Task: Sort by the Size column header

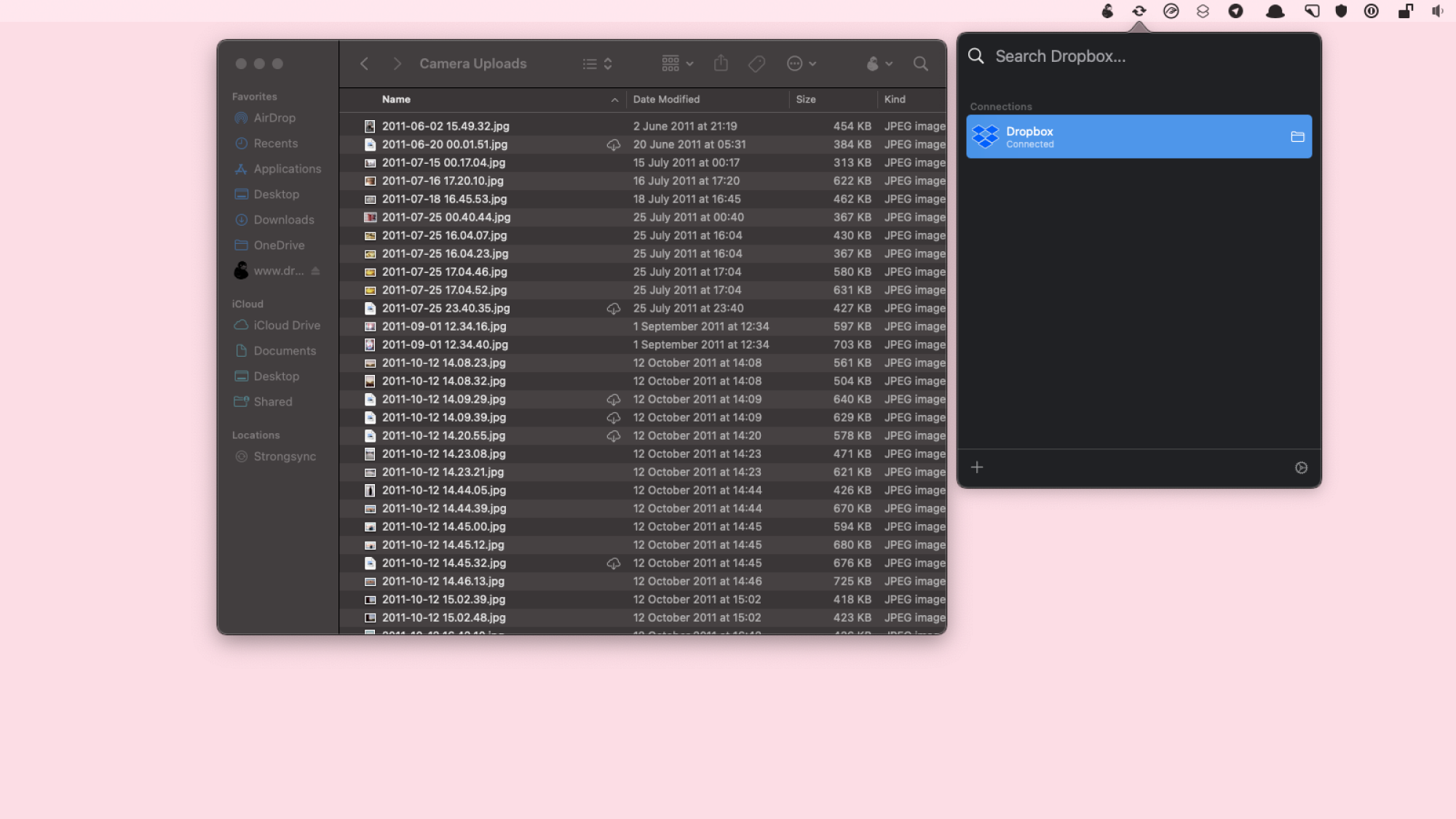Action: coord(806,100)
